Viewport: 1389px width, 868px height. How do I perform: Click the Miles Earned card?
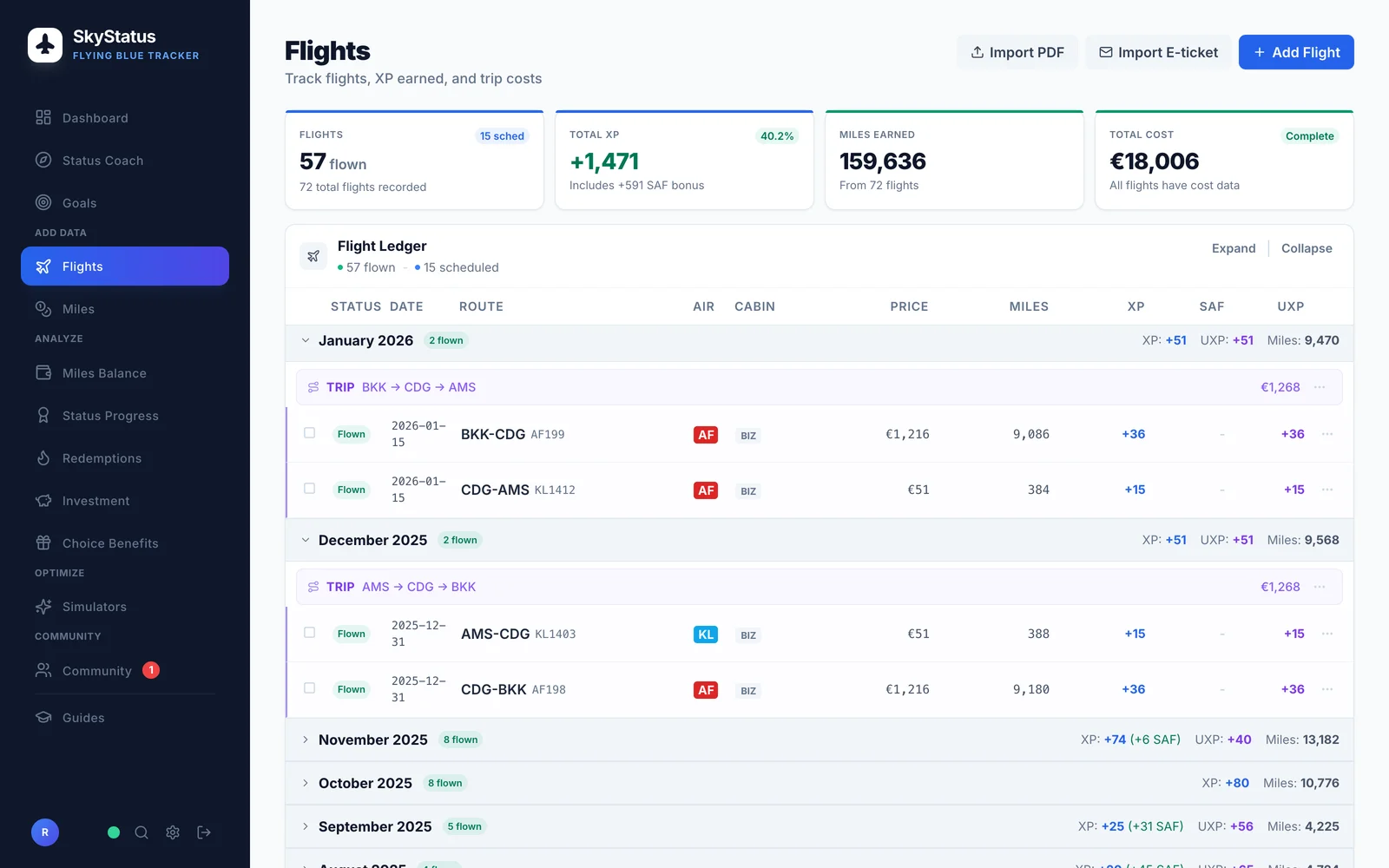(x=954, y=160)
